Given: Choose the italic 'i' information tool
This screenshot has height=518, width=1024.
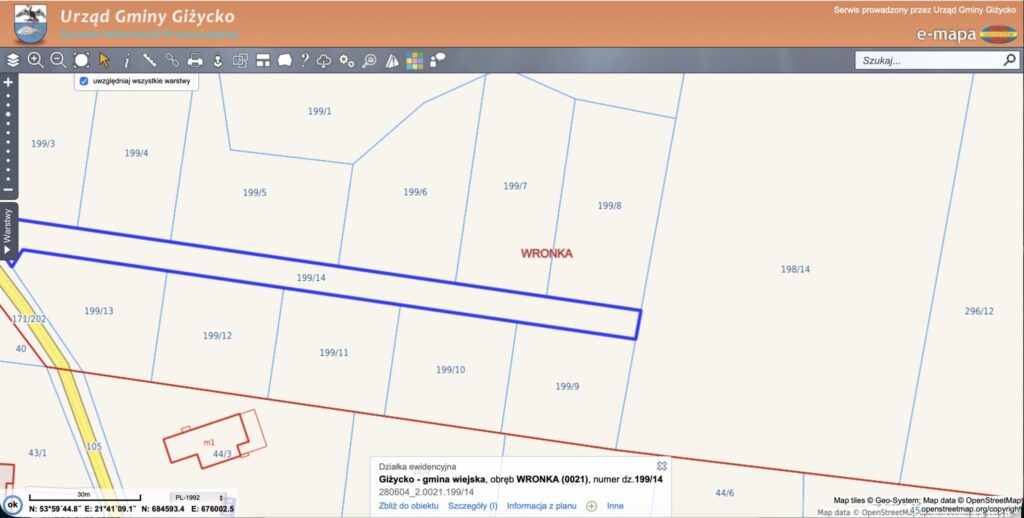Looking at the screenshot, I should (x=127, y=61).
